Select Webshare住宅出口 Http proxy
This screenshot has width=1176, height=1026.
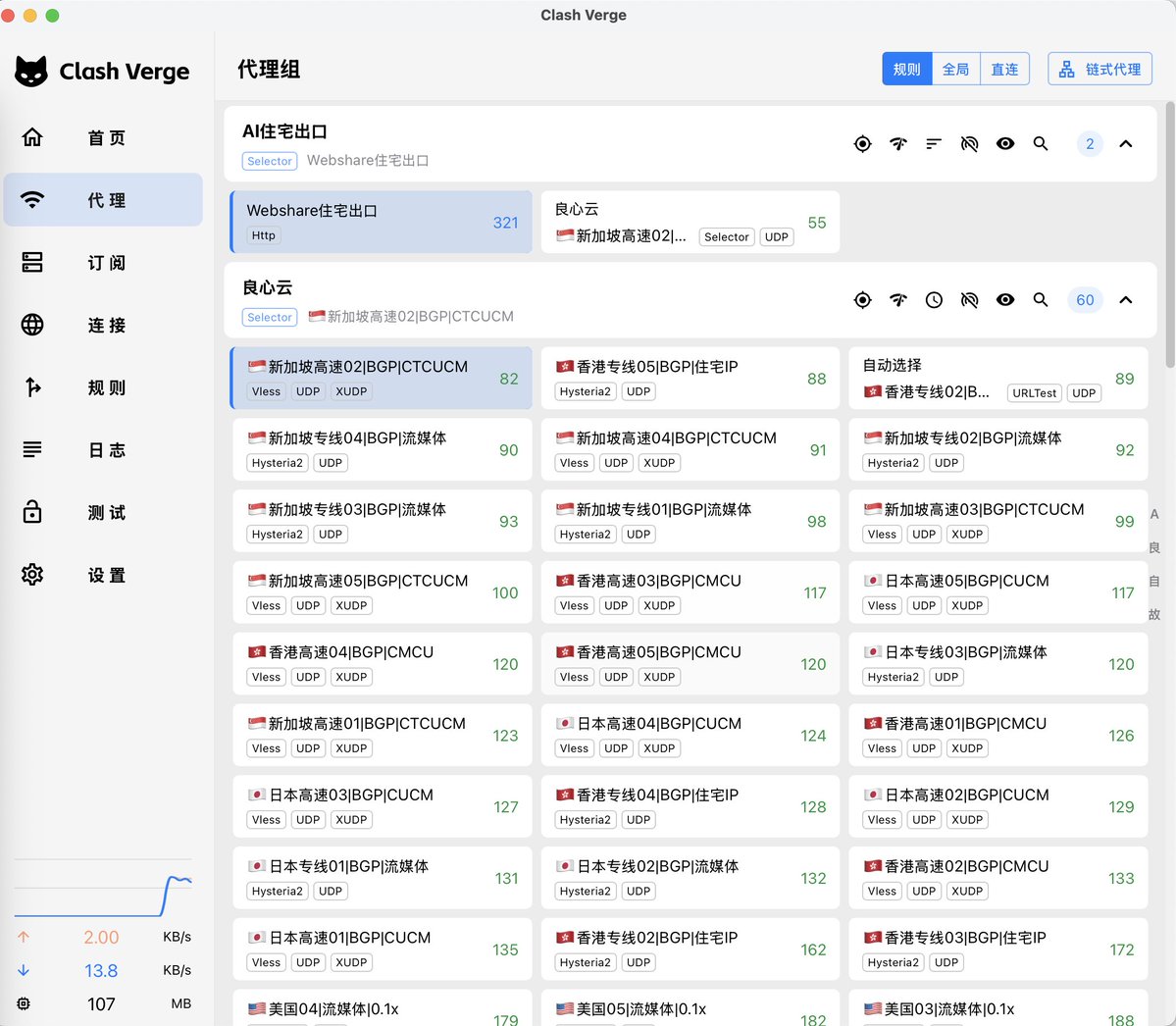tap(381, 222)
